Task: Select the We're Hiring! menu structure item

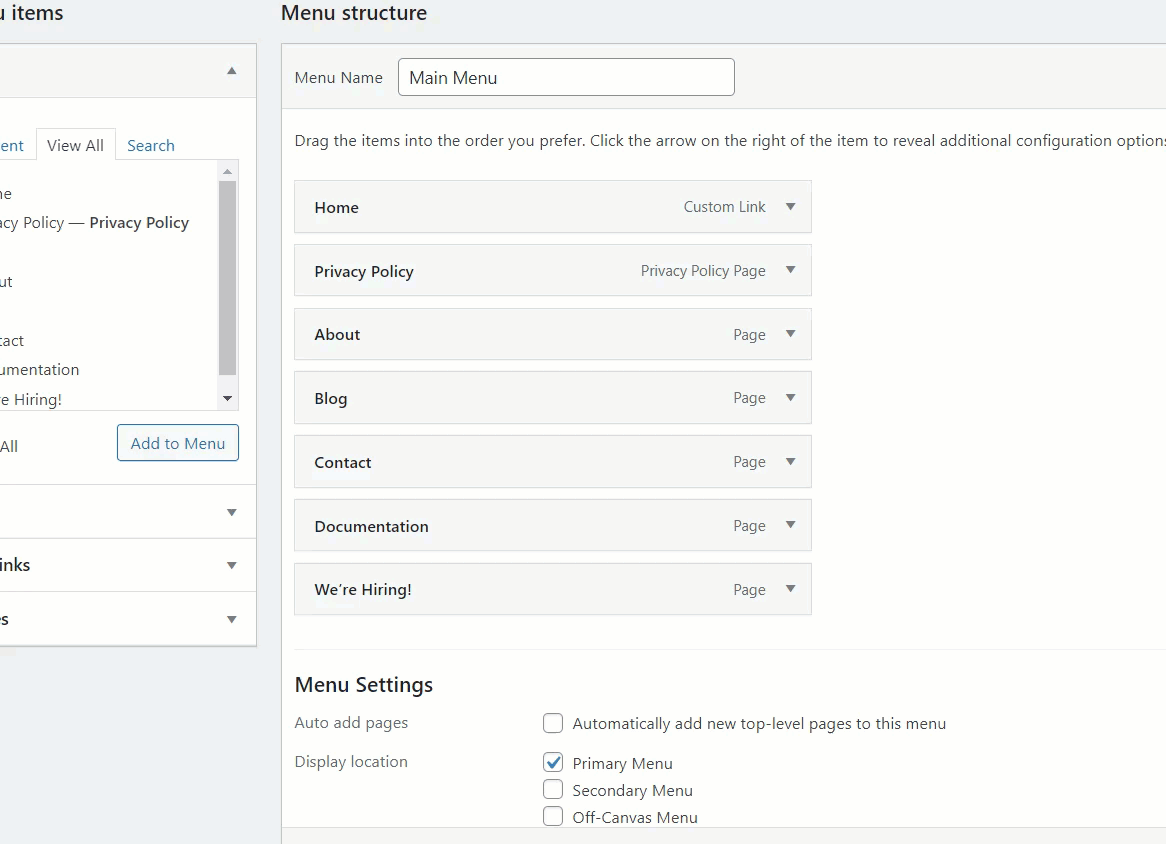Action: click(x=553, y=589)
